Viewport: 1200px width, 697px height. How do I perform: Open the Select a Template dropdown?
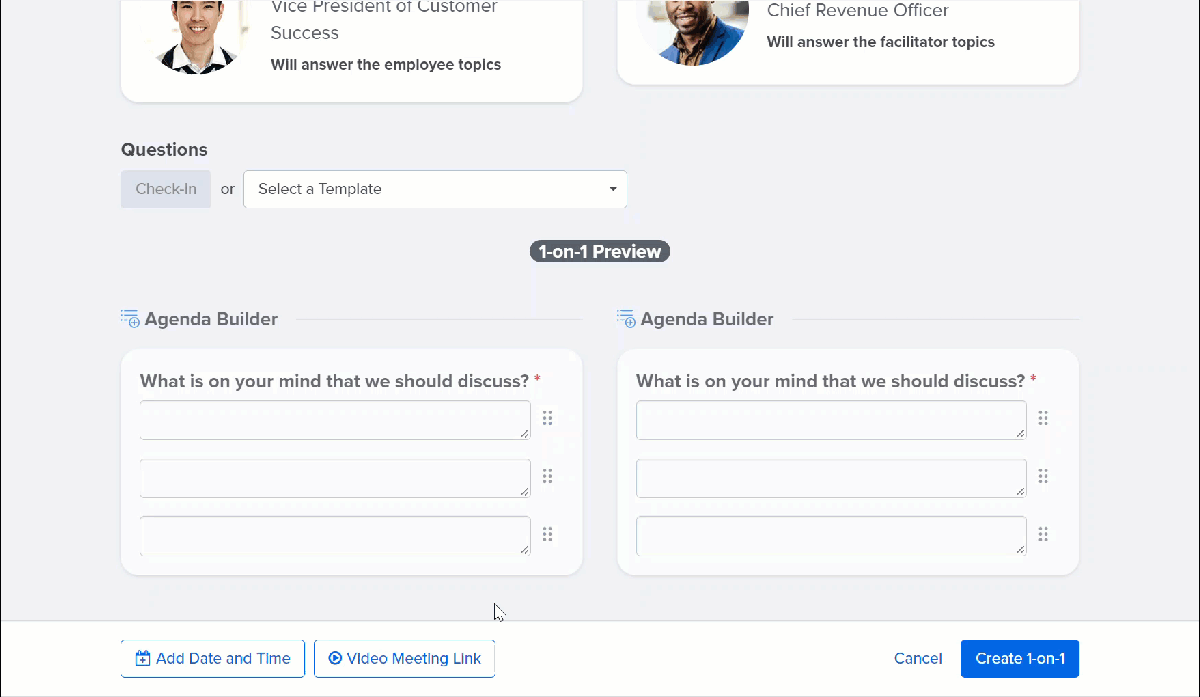(435, 189)
